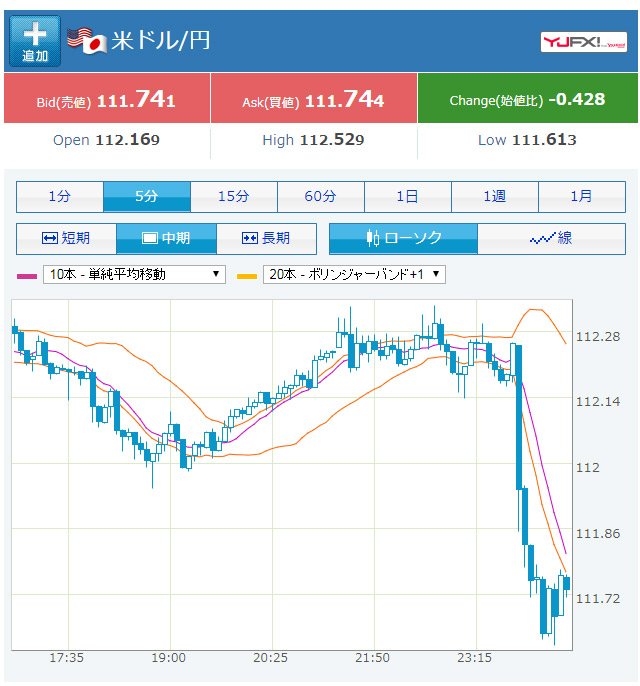This screenshot has width=640, height=686.
Task: Click the magenta moving-average color swatch
Action: (27, 276)
